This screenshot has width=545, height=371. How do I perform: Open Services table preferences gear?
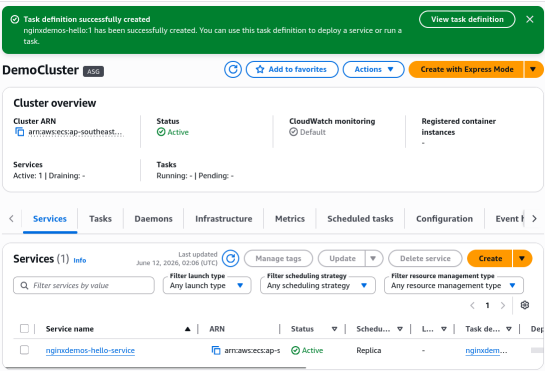pos(524,305)
